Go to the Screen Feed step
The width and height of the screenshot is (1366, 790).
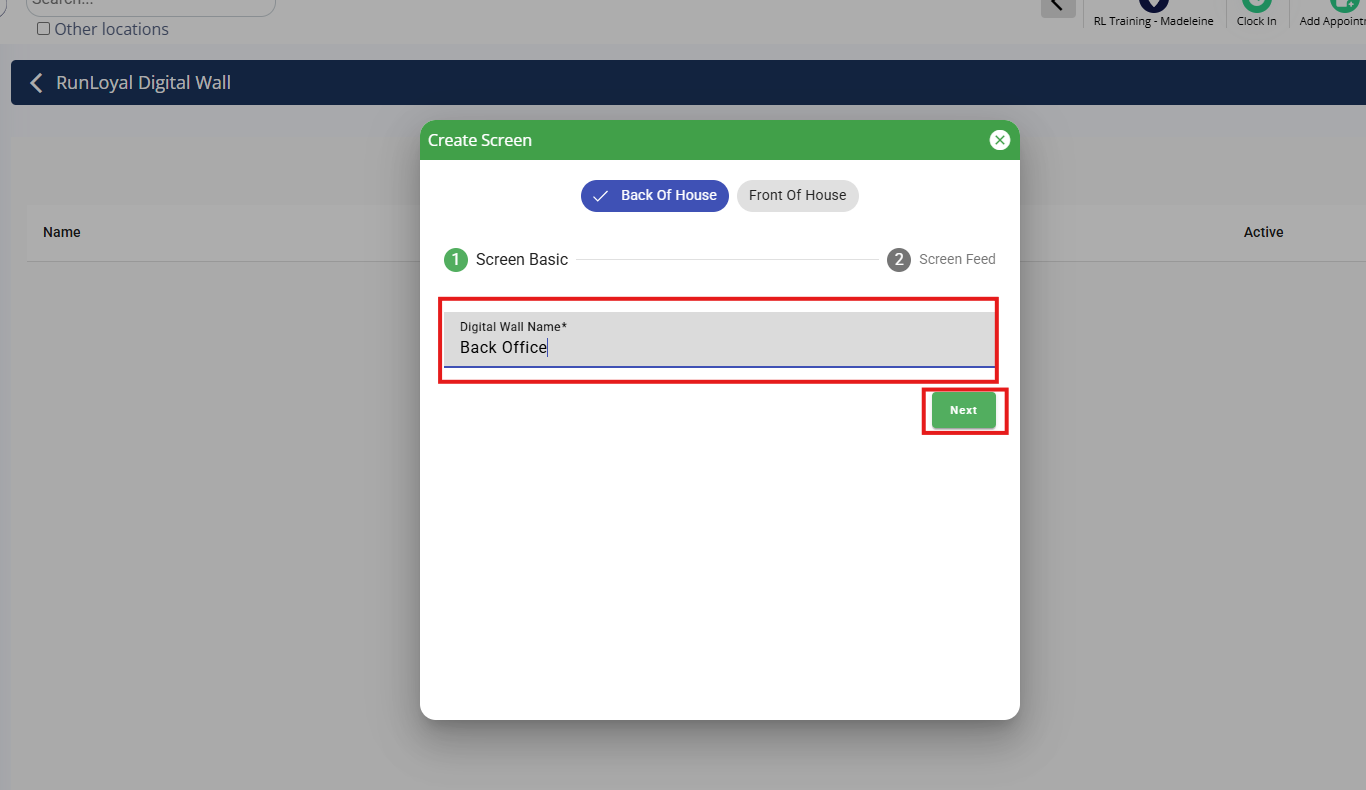pyautogui.click(x=957, y=260)
